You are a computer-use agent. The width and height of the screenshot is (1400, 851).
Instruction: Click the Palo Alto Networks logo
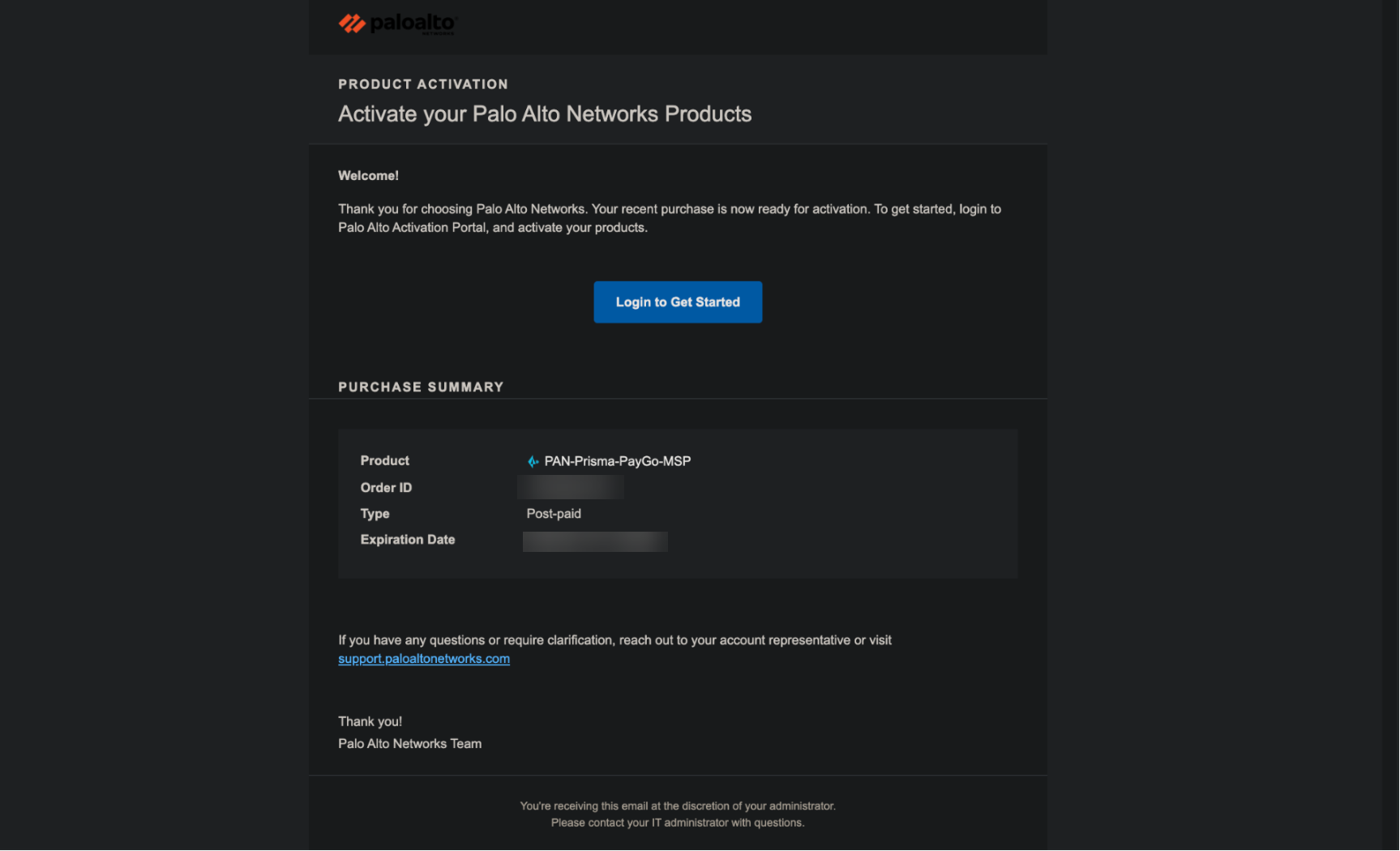tap(398, 24)
